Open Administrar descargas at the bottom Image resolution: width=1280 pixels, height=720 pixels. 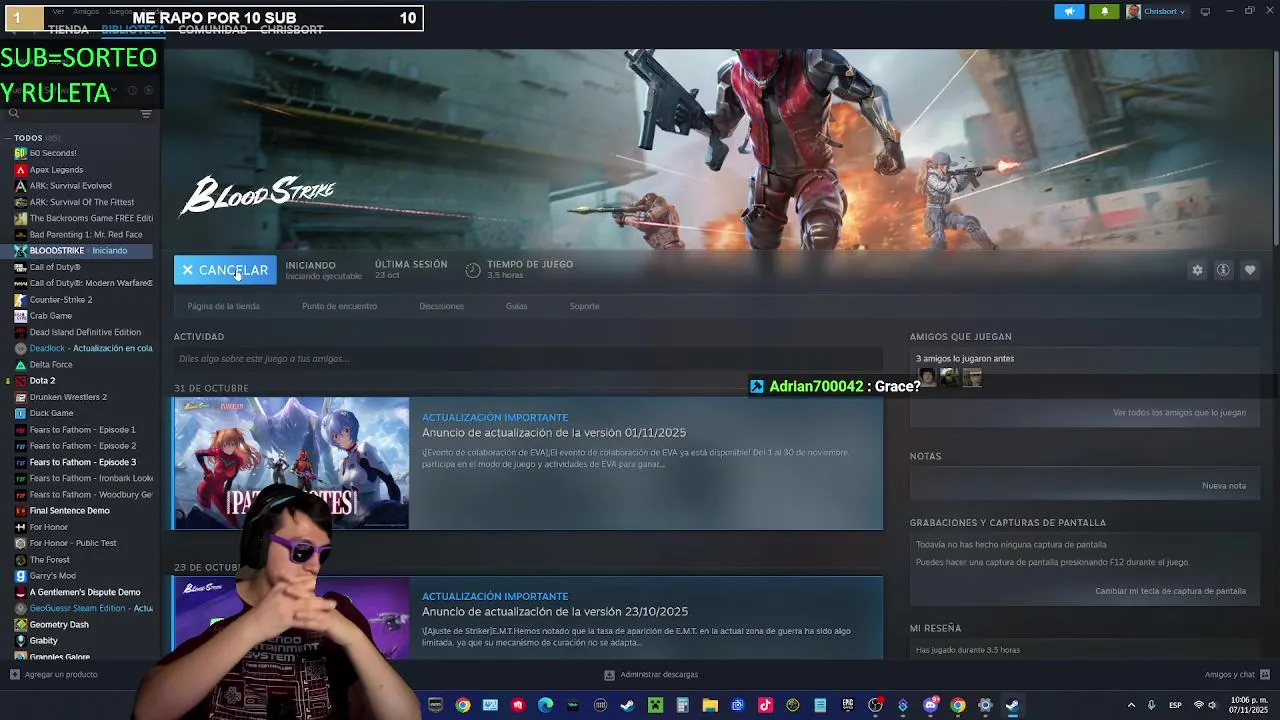click(651, 675)
